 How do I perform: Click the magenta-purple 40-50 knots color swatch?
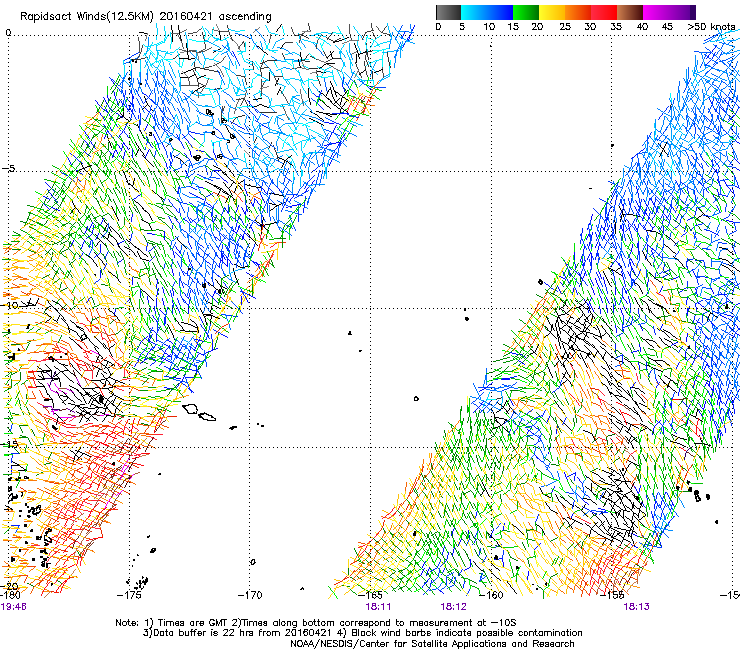pos(670,12)
